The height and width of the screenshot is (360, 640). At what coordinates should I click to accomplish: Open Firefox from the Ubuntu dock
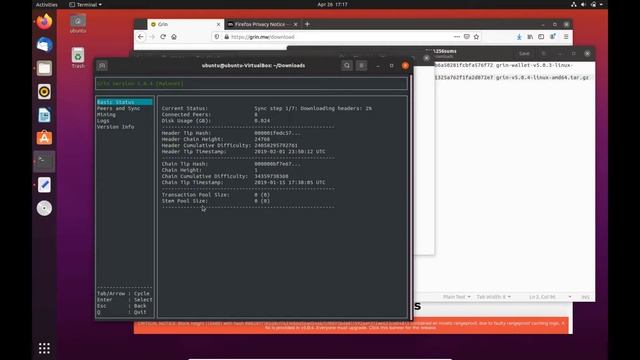(x=44, y=21)
